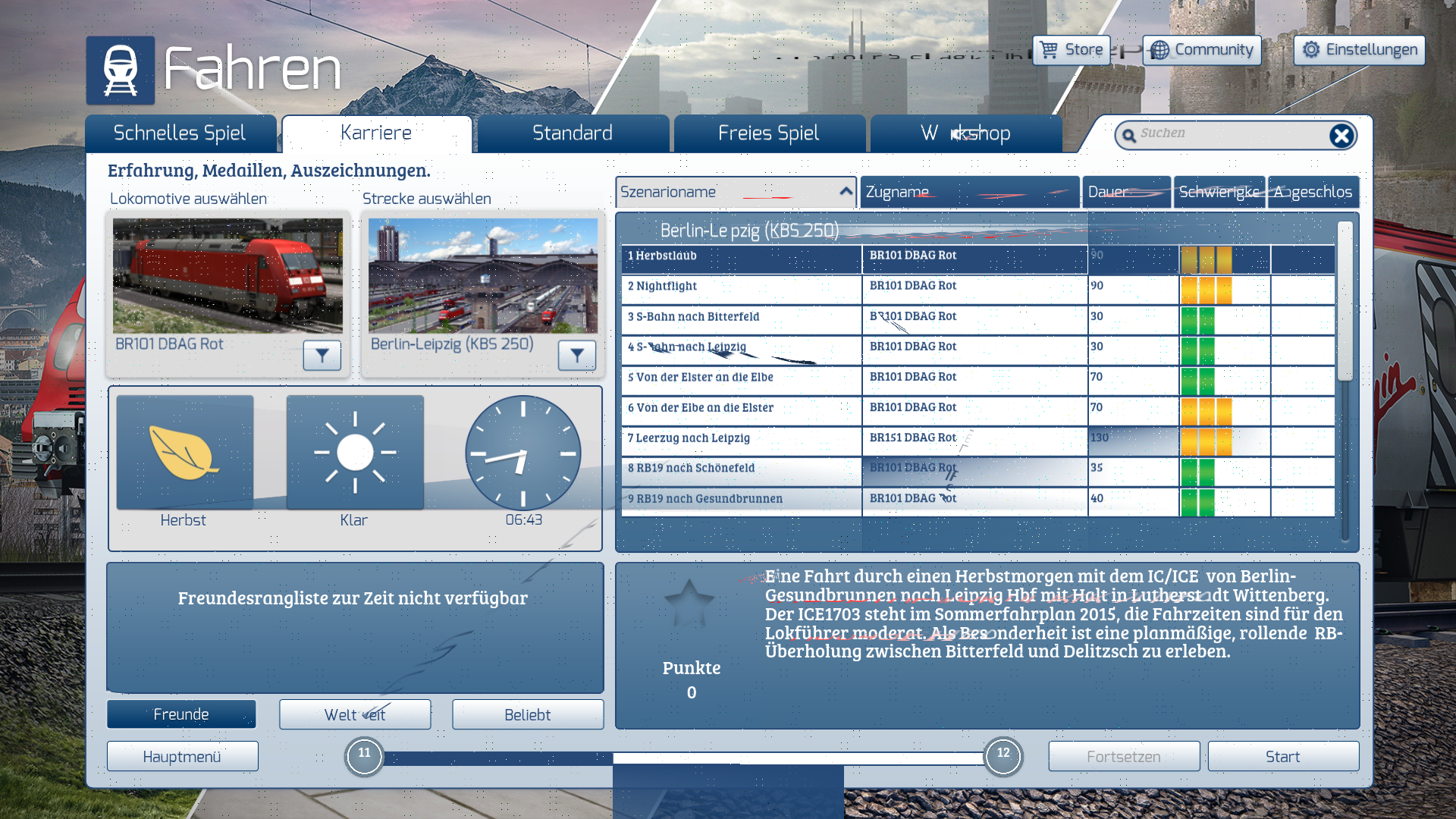Image resolution: width=1456 pixels, height=819 pixels.
Task: Return to Hauptmenü
Action: pos(182,757)
